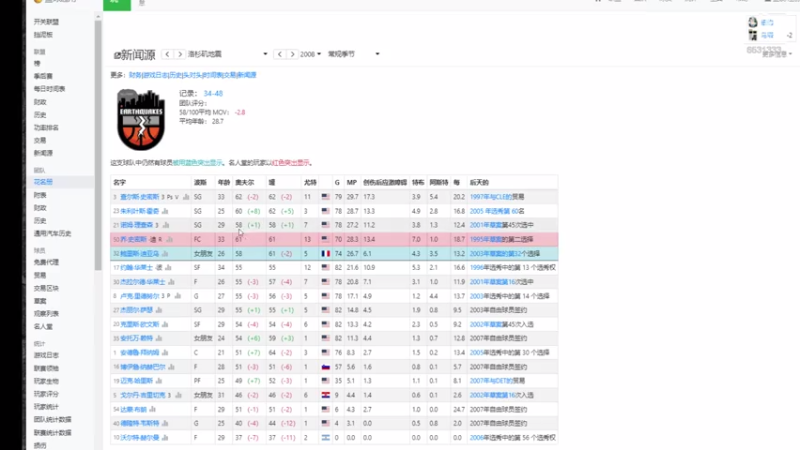Sort roster by G column header
Screen dimensions: 800x450
[x=337, y=182]
